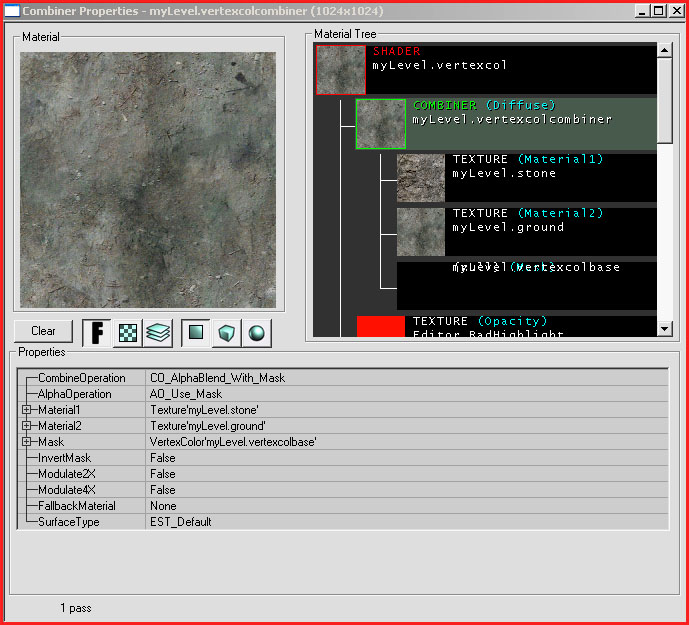
Task: Select the AlphaOperation property label
Action: 75,394
